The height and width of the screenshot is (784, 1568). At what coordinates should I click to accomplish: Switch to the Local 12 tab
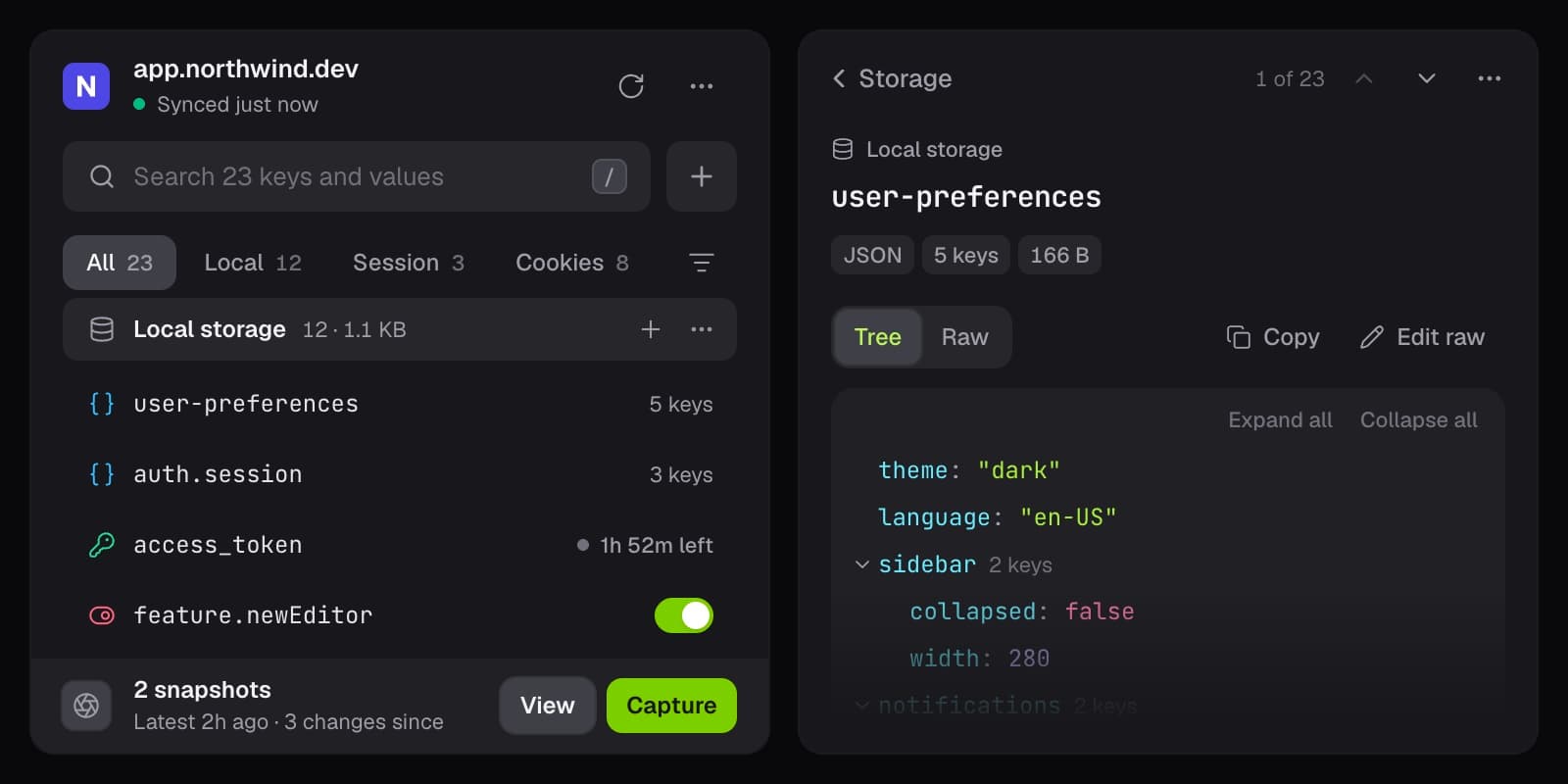point(253,263)
